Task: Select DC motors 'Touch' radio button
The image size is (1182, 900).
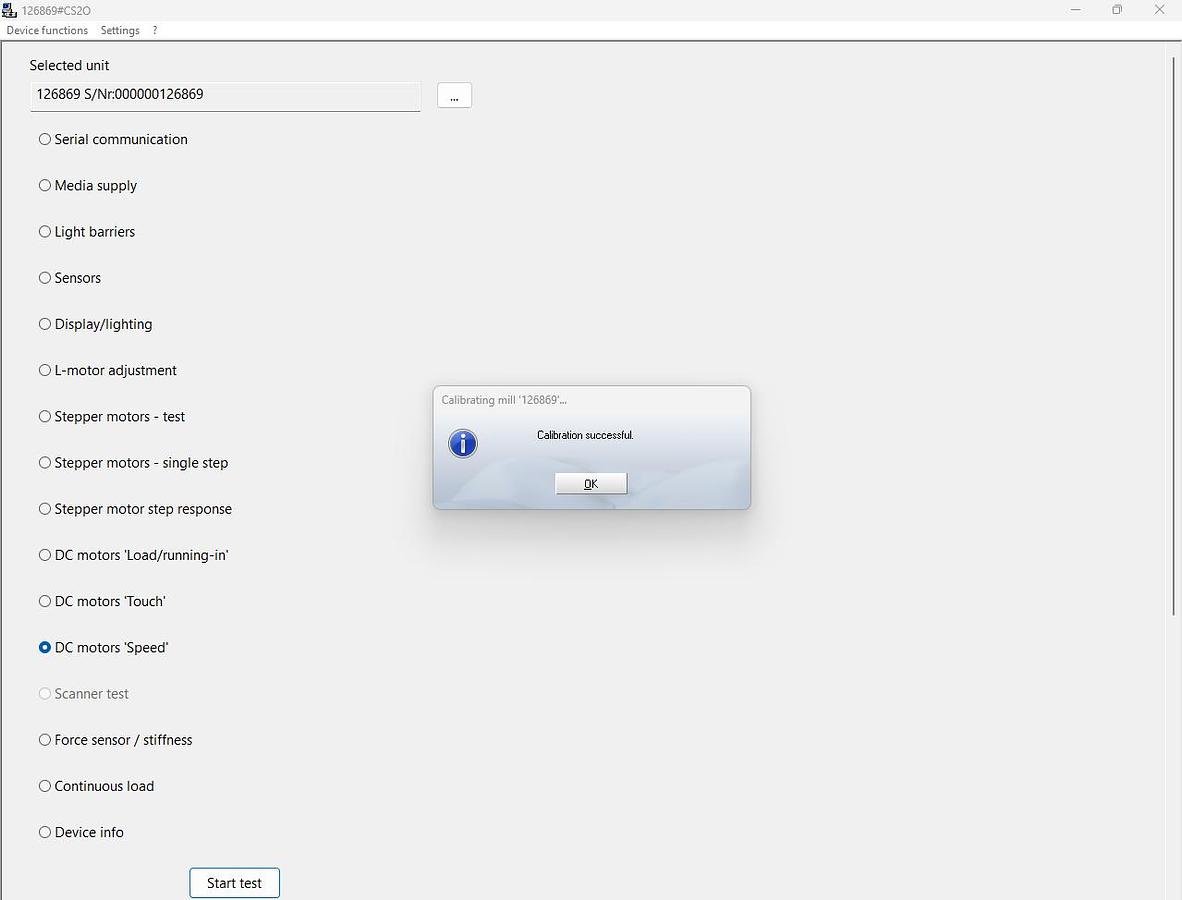Action: [x=45, y=601]
